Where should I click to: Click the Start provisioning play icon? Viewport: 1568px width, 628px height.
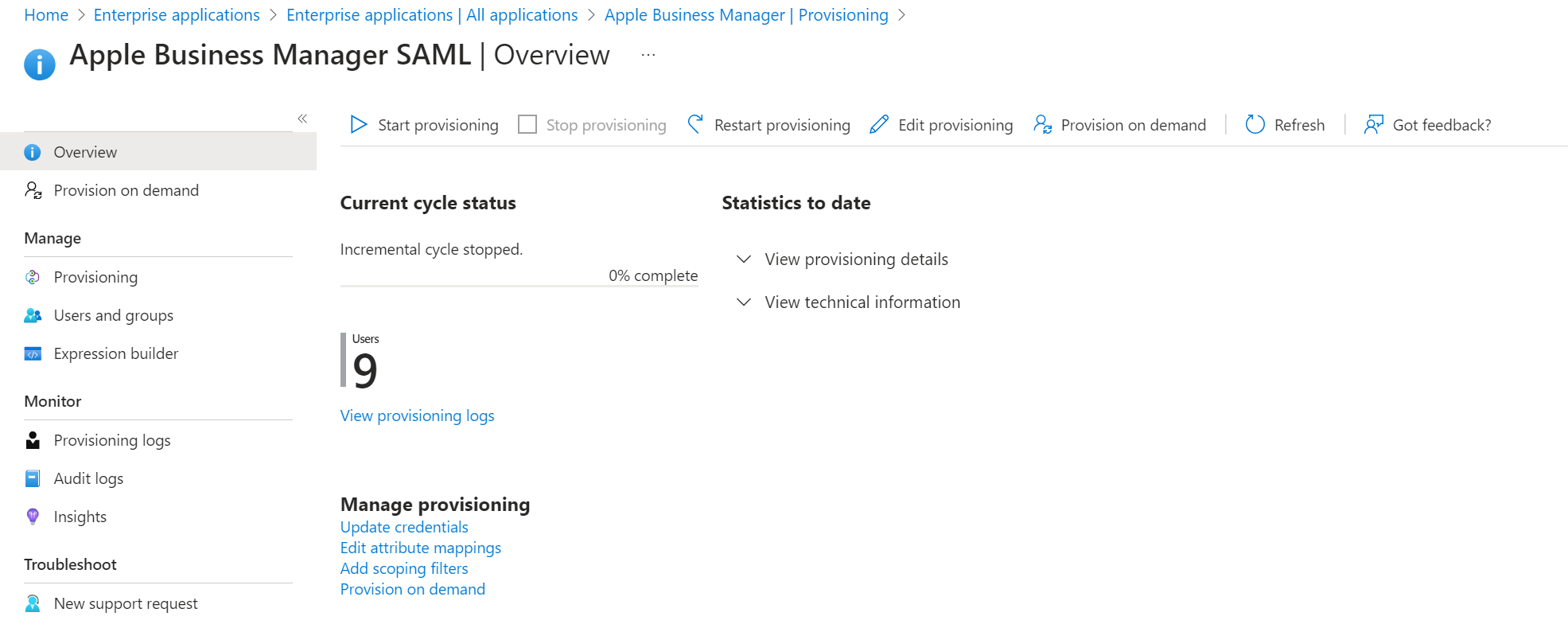point(359,125)
